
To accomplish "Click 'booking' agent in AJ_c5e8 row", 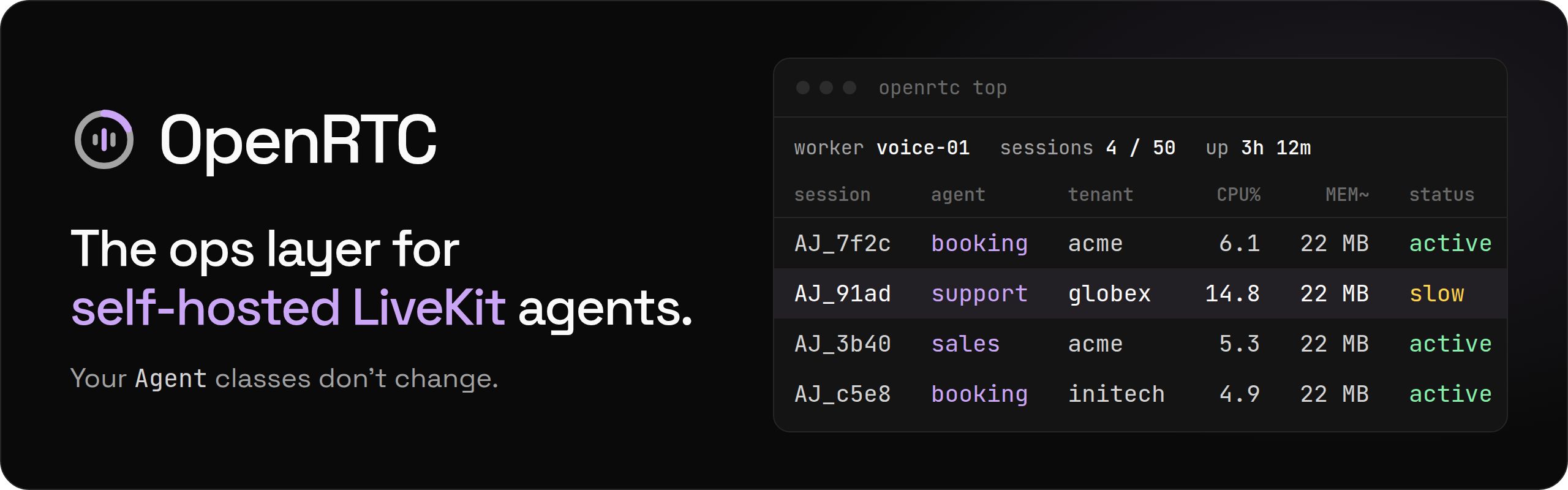I will point(979,395).
